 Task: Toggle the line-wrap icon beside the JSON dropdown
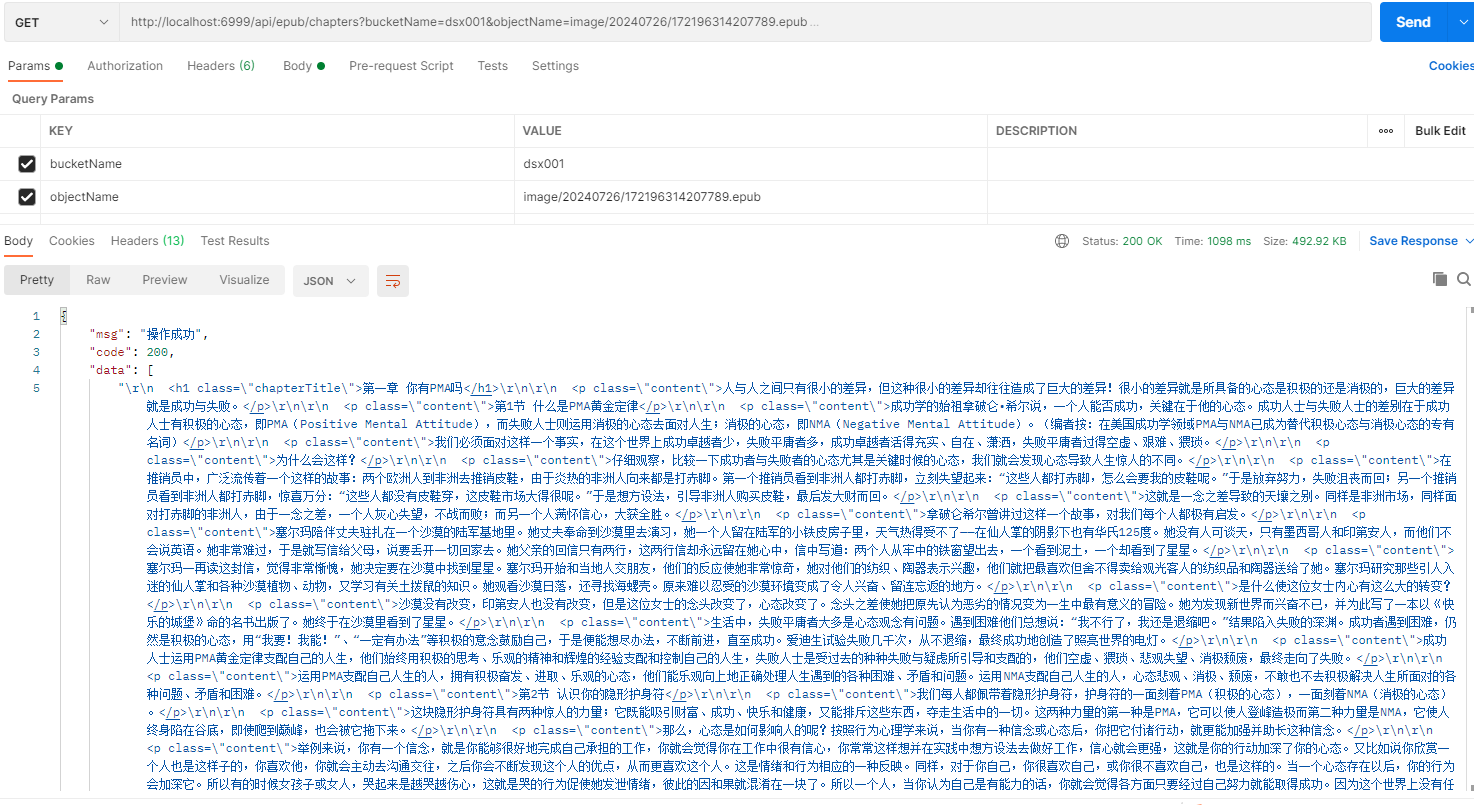coord(392,281)
